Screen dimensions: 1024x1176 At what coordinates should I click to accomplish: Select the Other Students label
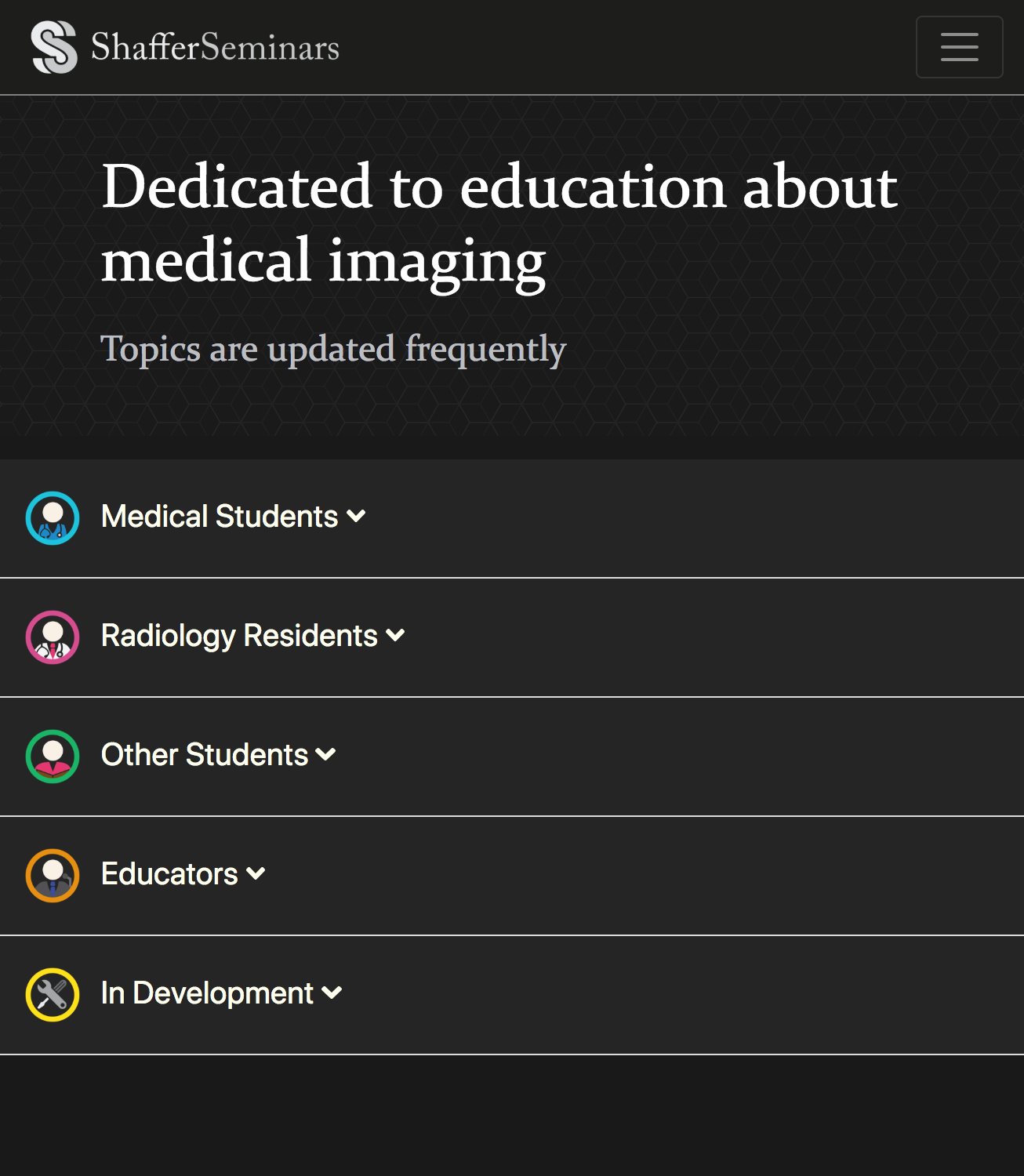[205, 755]
